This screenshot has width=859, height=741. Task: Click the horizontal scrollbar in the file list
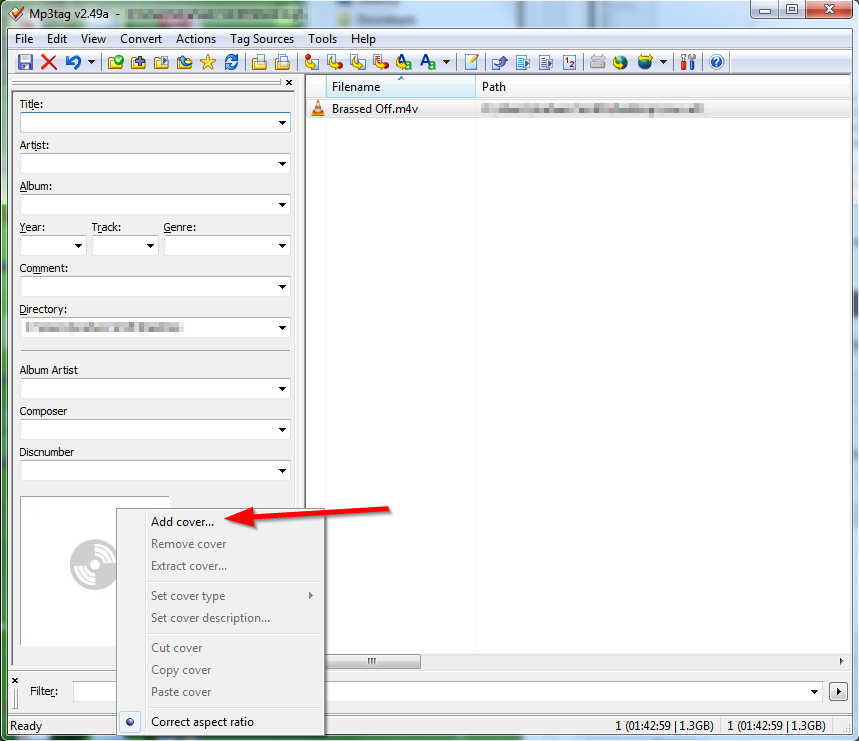[x=371, y=661]
